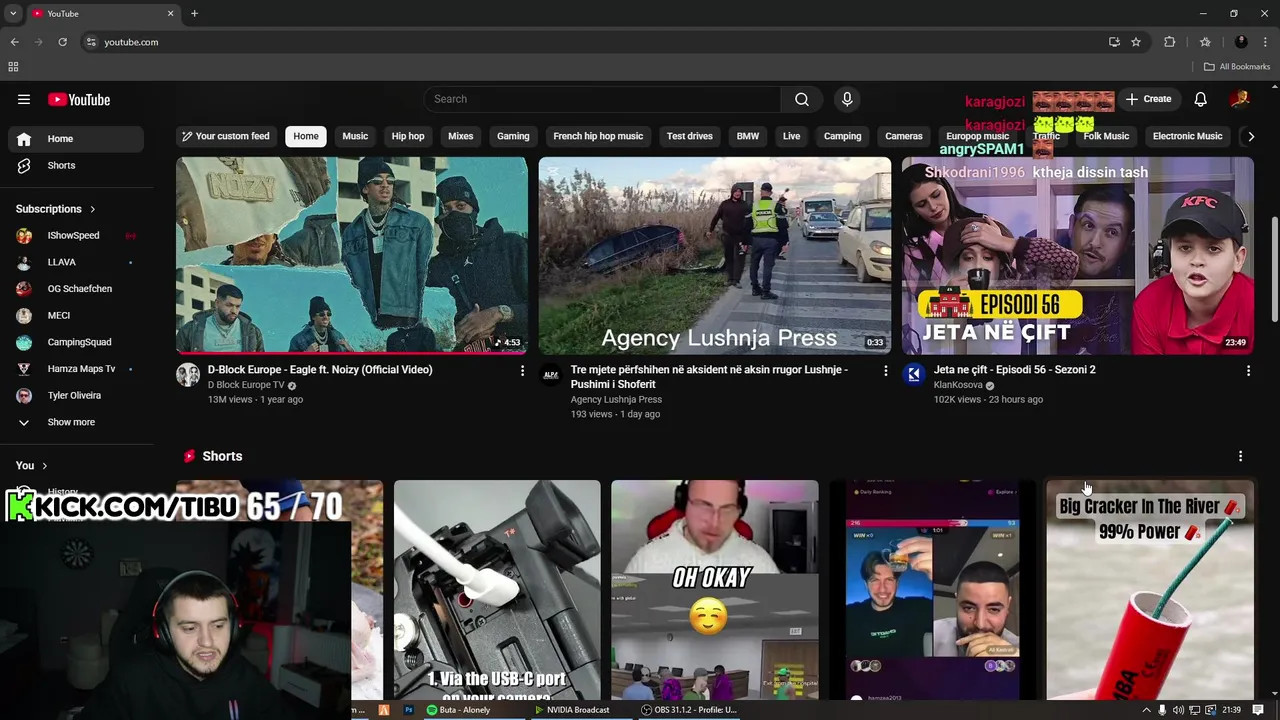This screenshot has height=720, width=1280.
Task: Play Big Cracker In The River short
Action: point(1150,590)
